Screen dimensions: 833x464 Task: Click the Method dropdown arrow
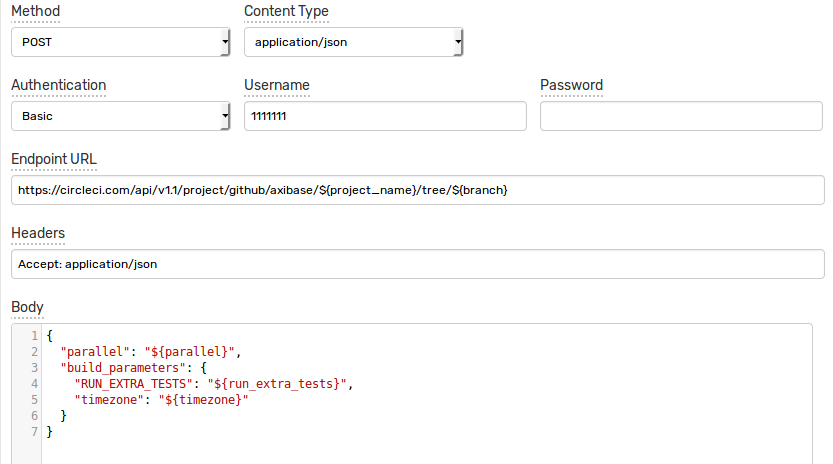[225, 42]
